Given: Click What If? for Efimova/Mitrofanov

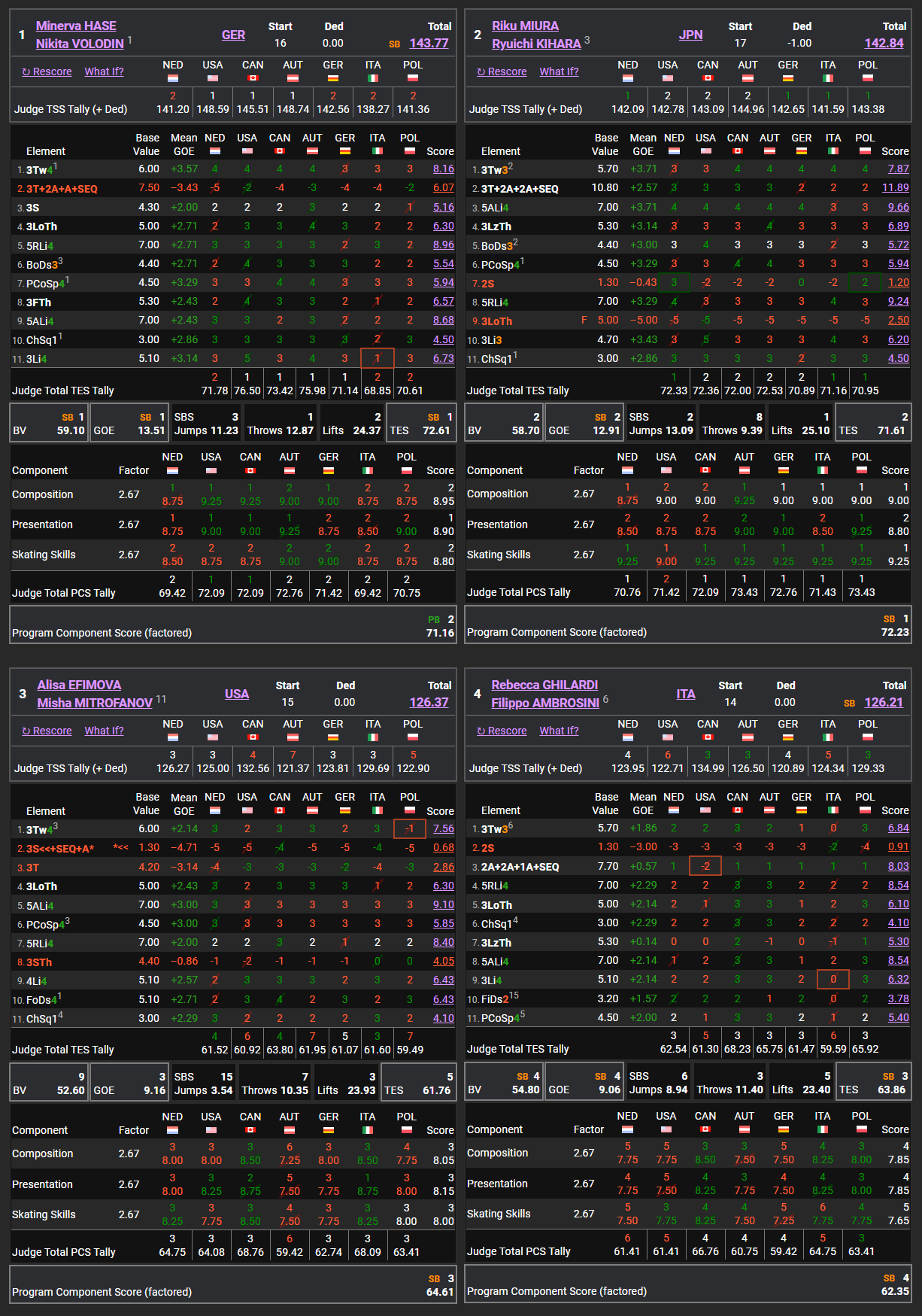Looking at the screenshot, I should pos(104,731).
